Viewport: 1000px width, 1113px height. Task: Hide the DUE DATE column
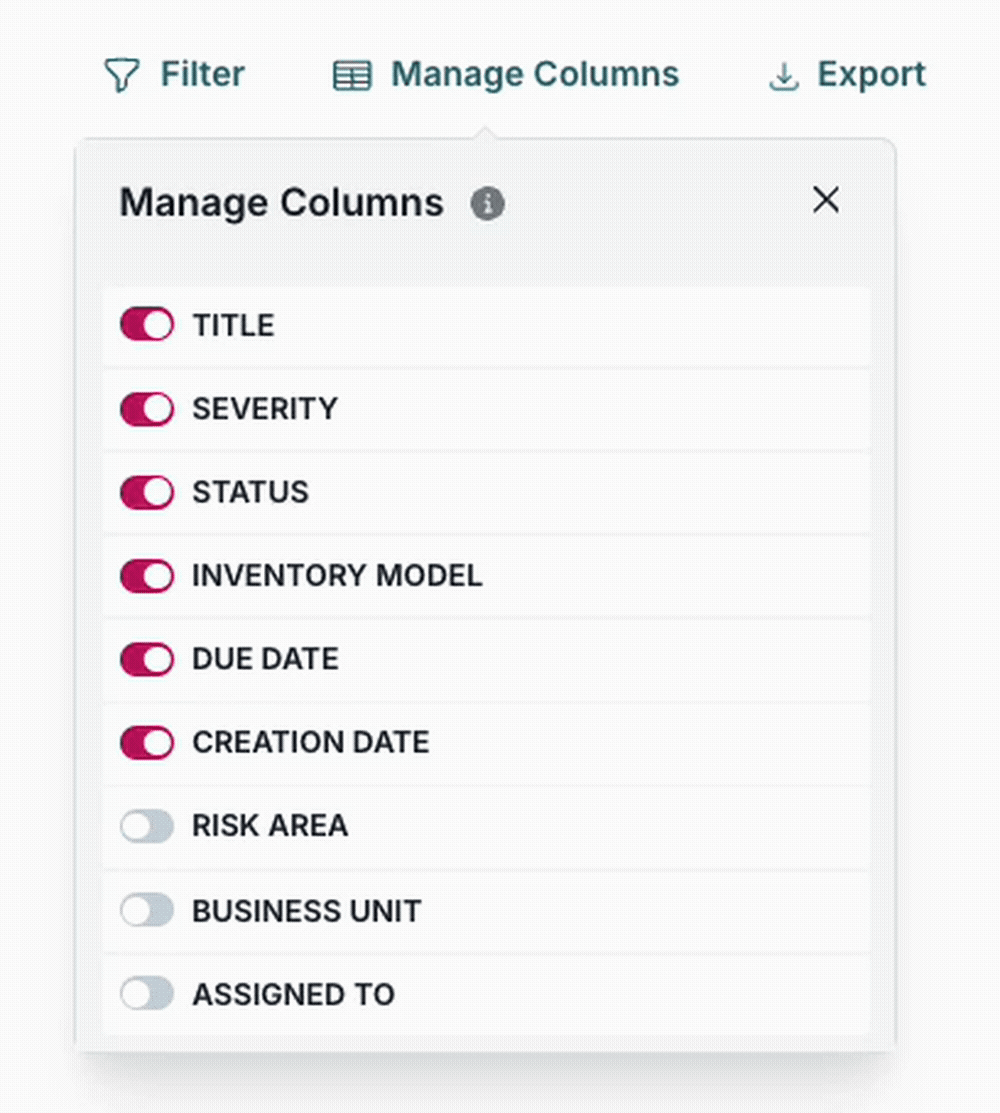click(x=146, y=659)
